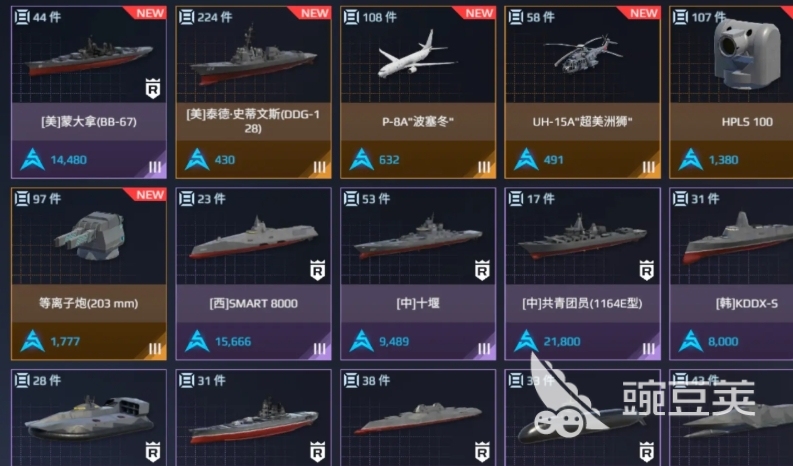Click the 9,489 price on 十堰 card

pos(394,342)
